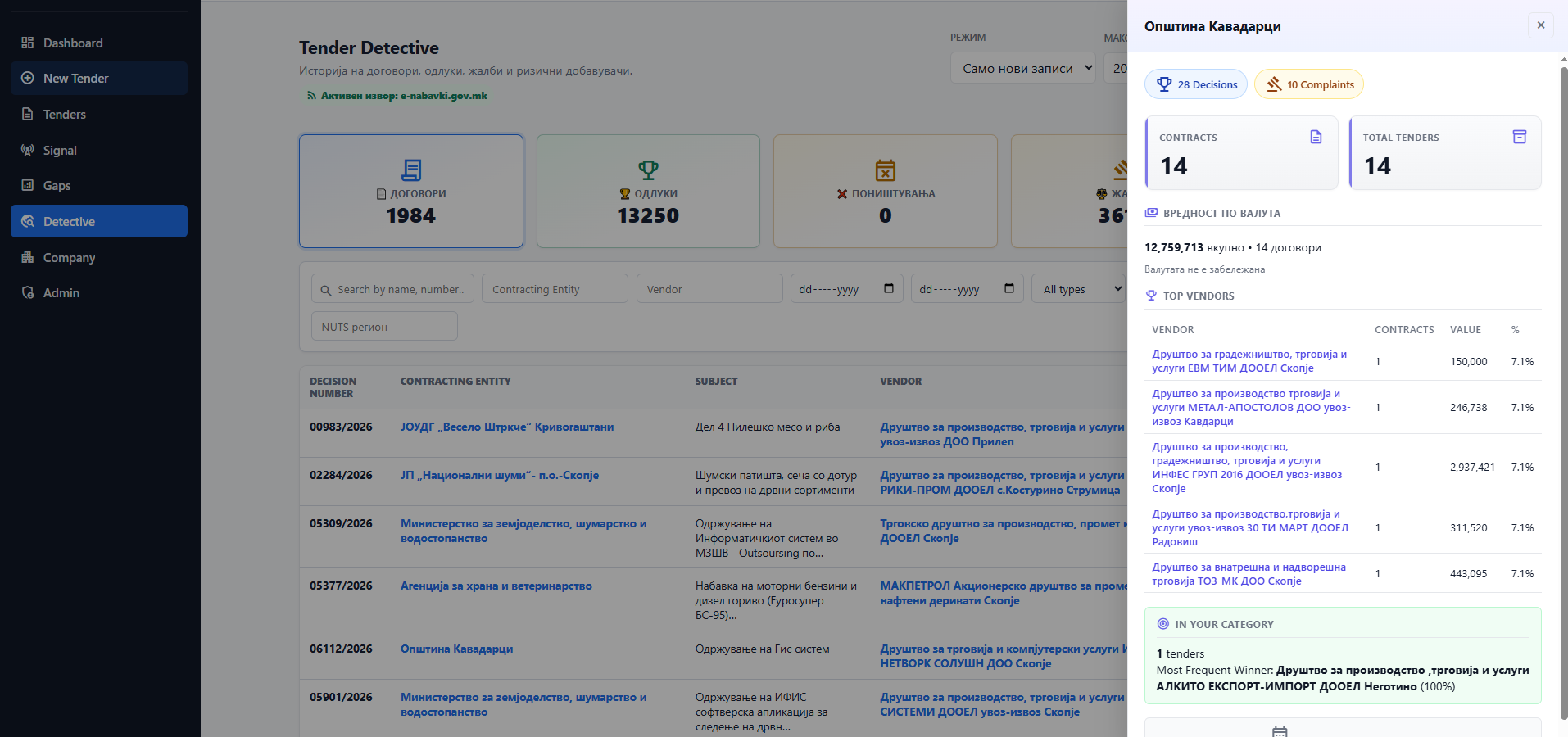Click the Search by name, number field
The height and width of the screenshot is (737, 1568).
pyautogui.click(x=392, y=289)
